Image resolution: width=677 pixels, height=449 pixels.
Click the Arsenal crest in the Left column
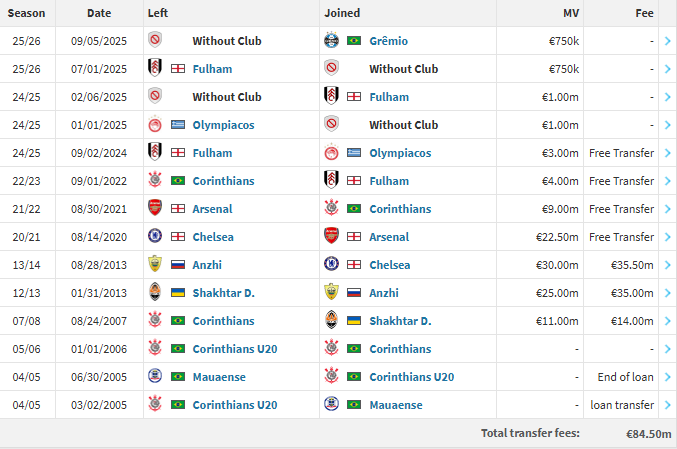click(x=155, y=209)
